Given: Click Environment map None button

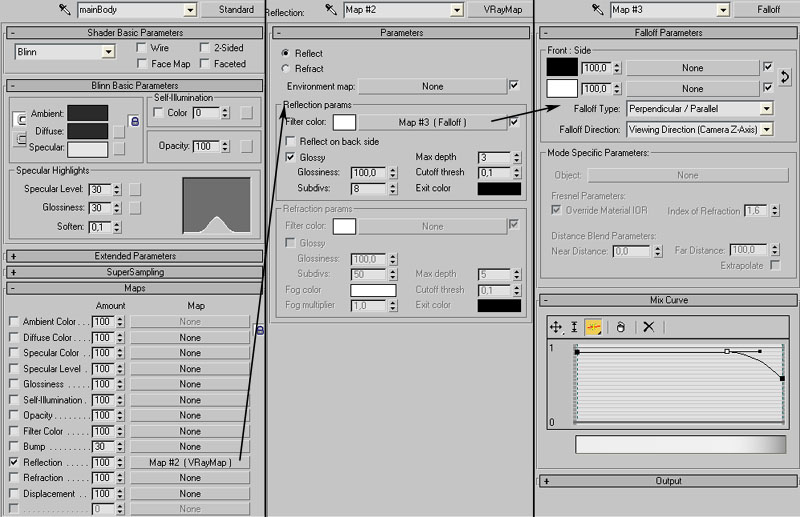Looking at the screenshot, I should coord(432,86).
